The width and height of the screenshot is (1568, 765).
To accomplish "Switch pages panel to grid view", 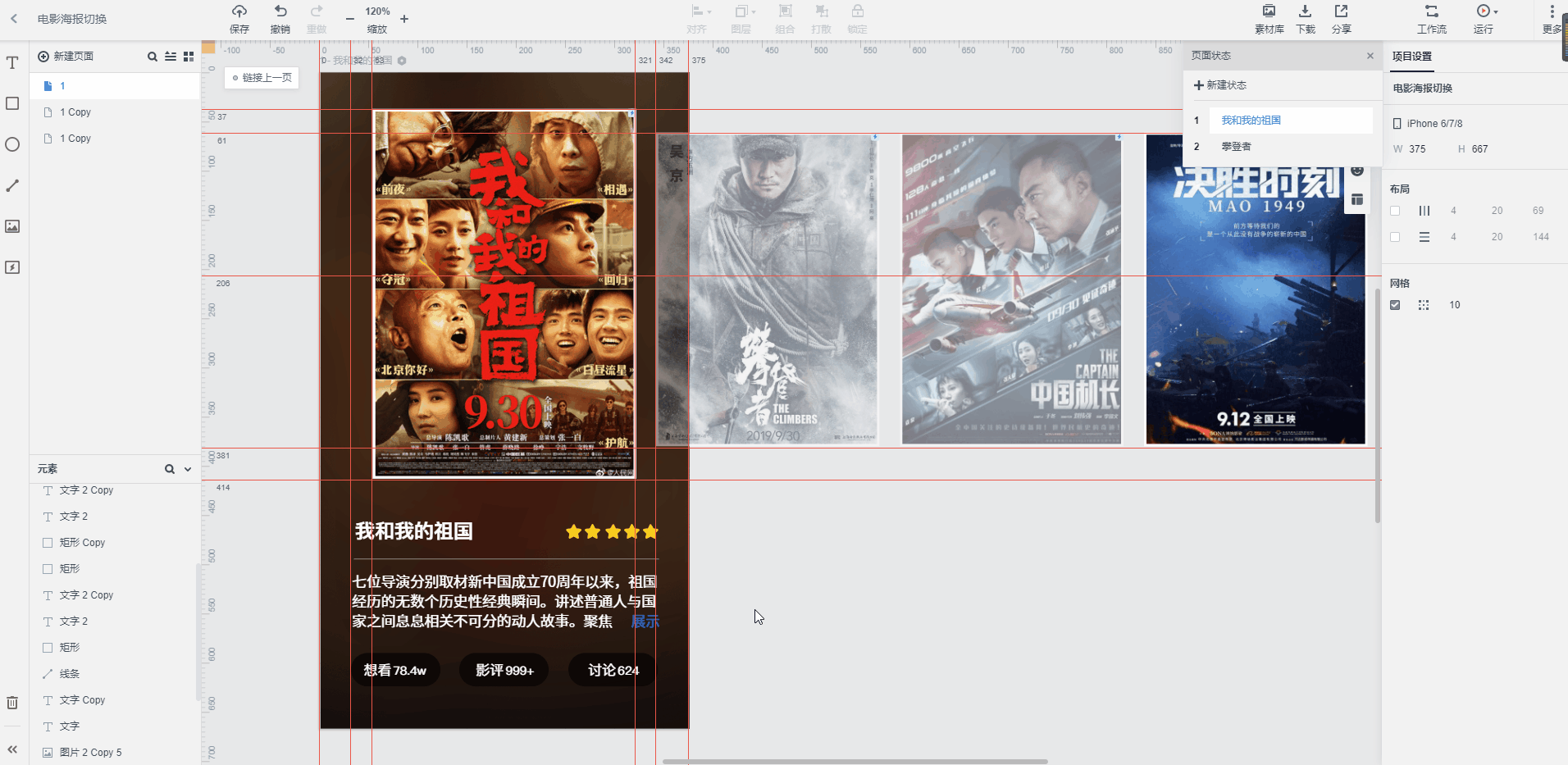I will (189, 57).
